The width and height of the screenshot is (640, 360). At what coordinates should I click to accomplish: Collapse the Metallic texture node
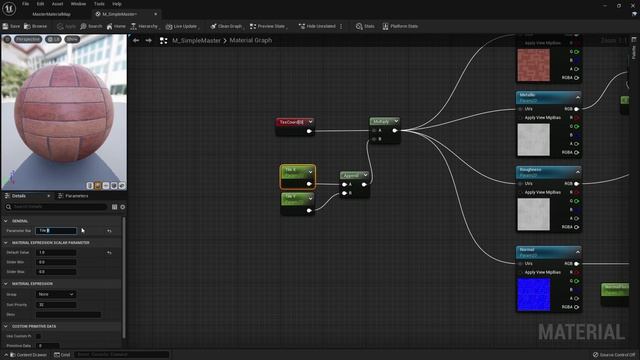click(578, 97)
